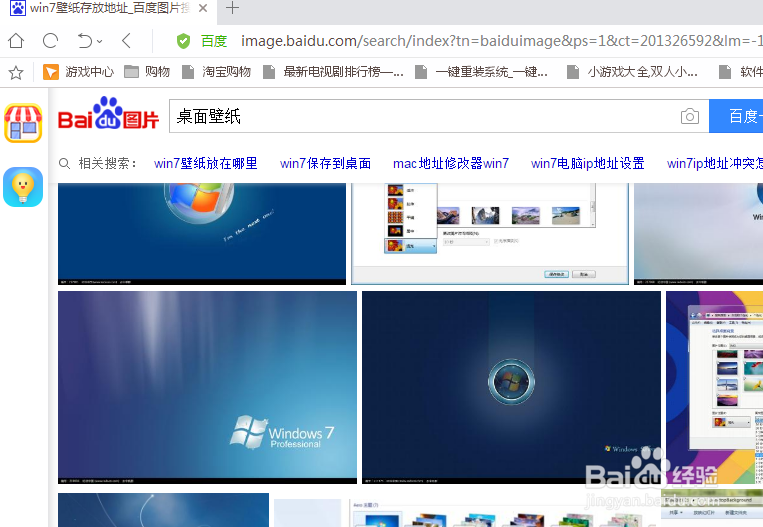Go back with the left chevron
Screen dimensions: 763x527
click(x=127, y=41)
